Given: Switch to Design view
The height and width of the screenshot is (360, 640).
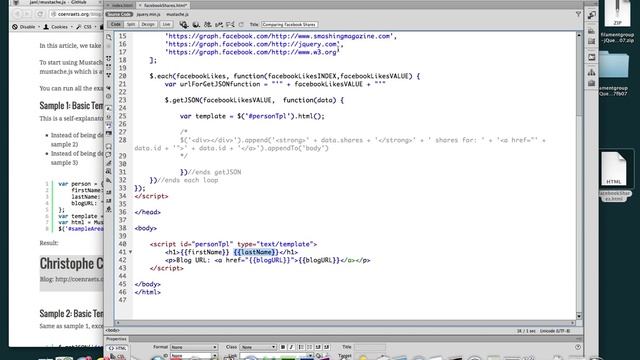Looking at the screenshot, I should tap(148, 24).
